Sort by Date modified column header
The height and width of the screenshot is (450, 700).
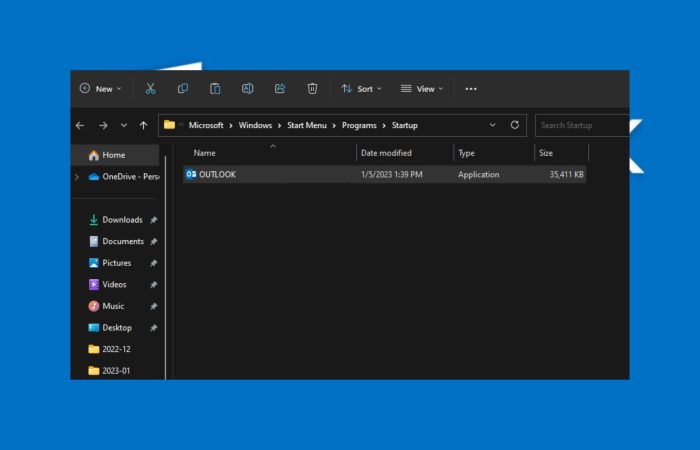coord(386,153)
